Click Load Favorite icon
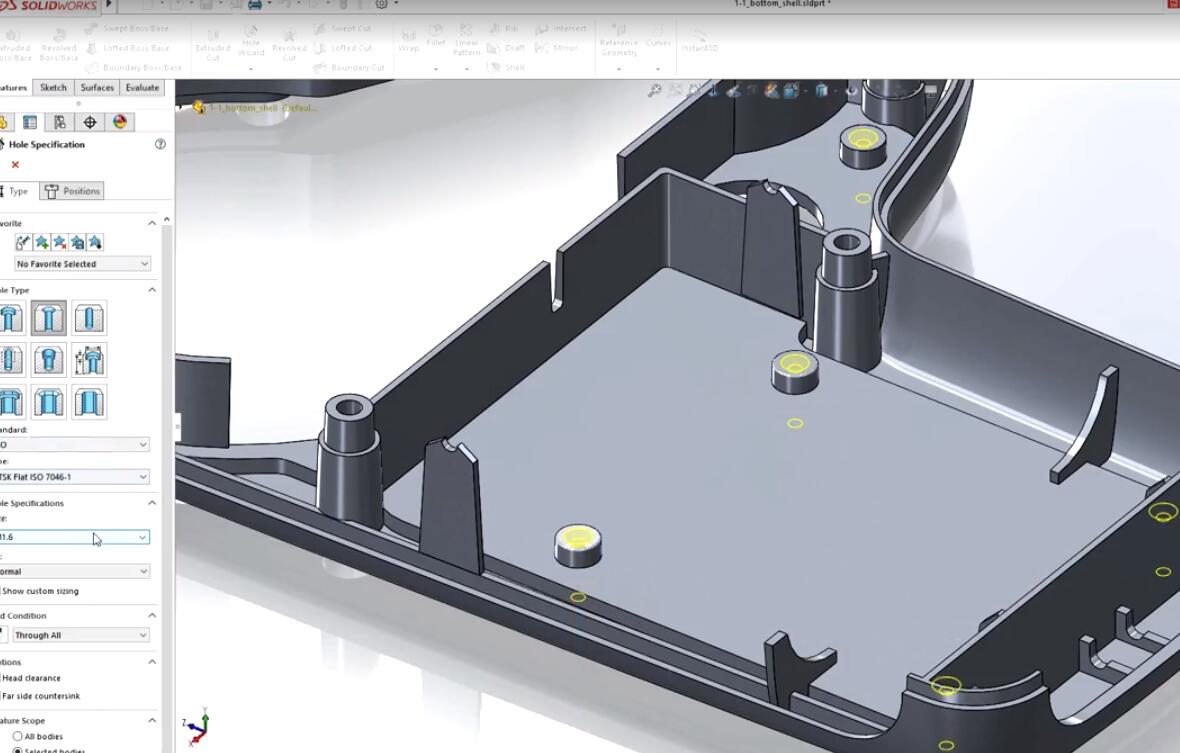This screenshot has height=753, width=1180. [96, 242]
